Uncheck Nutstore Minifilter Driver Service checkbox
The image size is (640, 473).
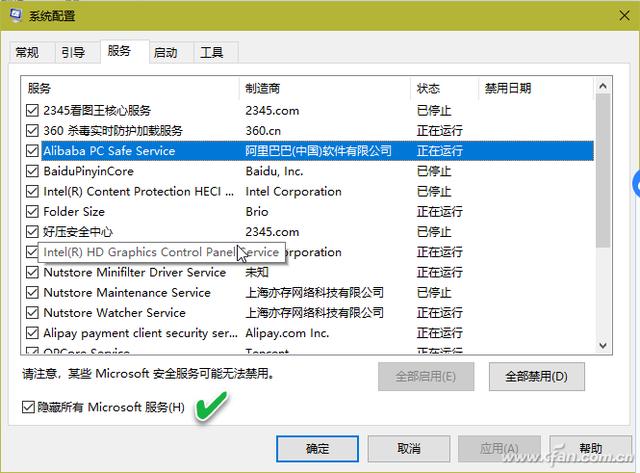coord(32,272)
